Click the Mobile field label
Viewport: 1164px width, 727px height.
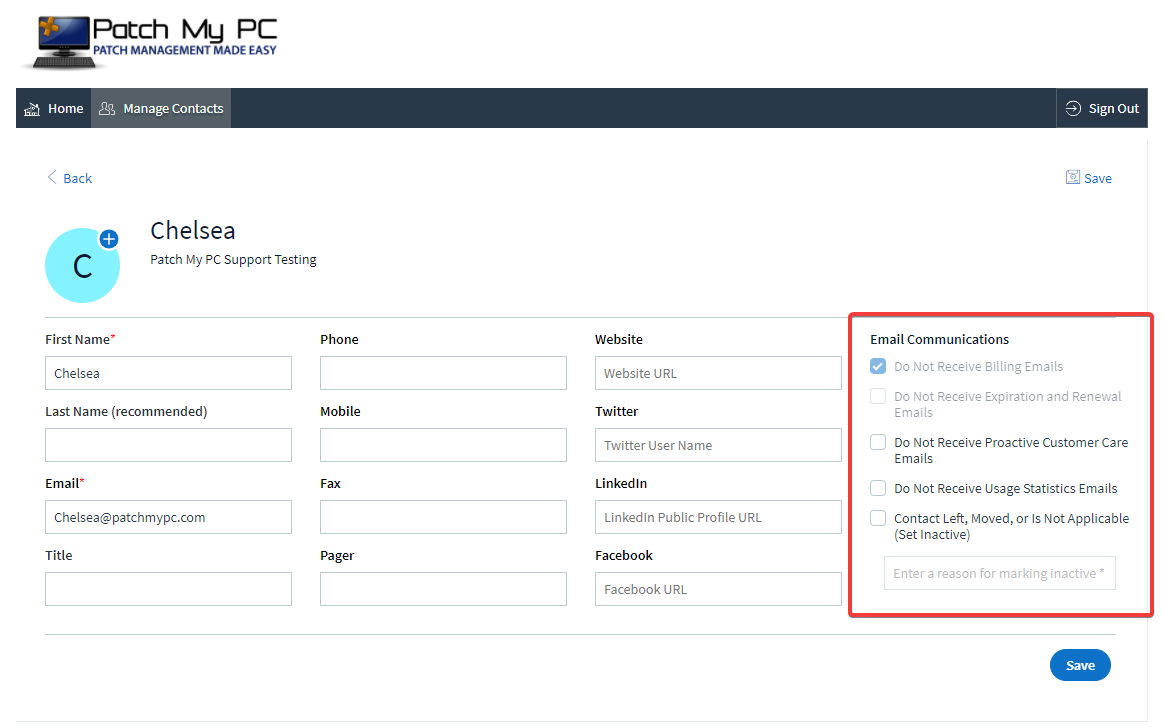pos(340,411)
